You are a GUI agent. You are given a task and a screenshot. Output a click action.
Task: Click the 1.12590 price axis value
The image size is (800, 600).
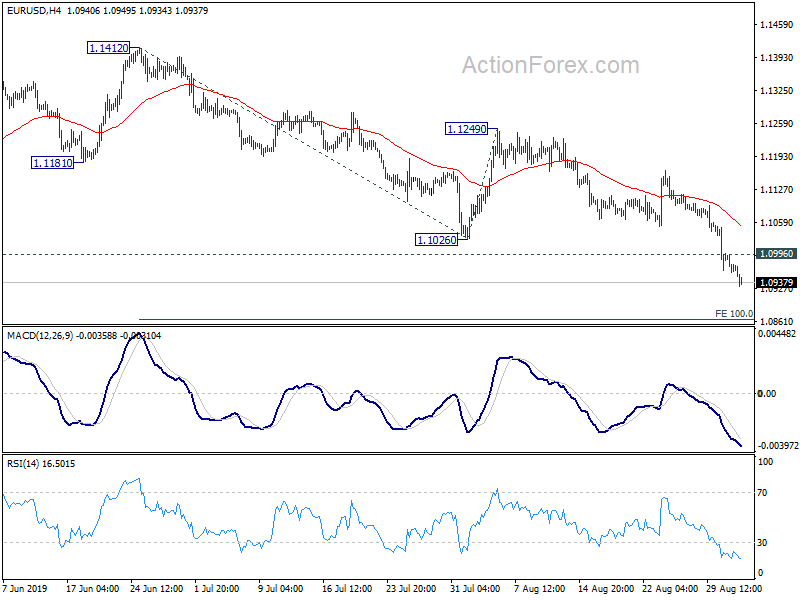click(777, 123)
